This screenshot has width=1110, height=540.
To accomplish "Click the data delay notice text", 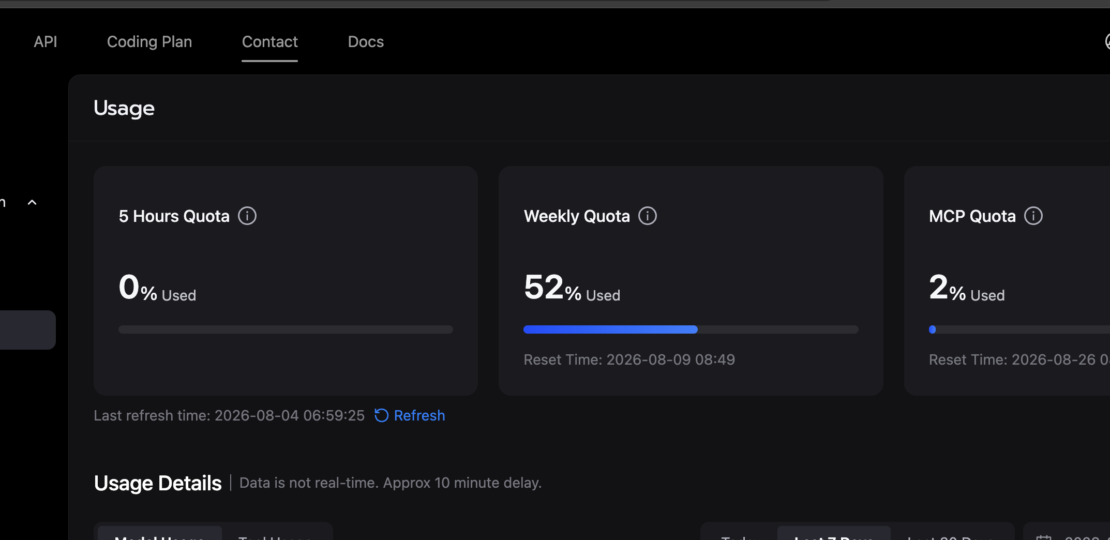I will (390, 483).
